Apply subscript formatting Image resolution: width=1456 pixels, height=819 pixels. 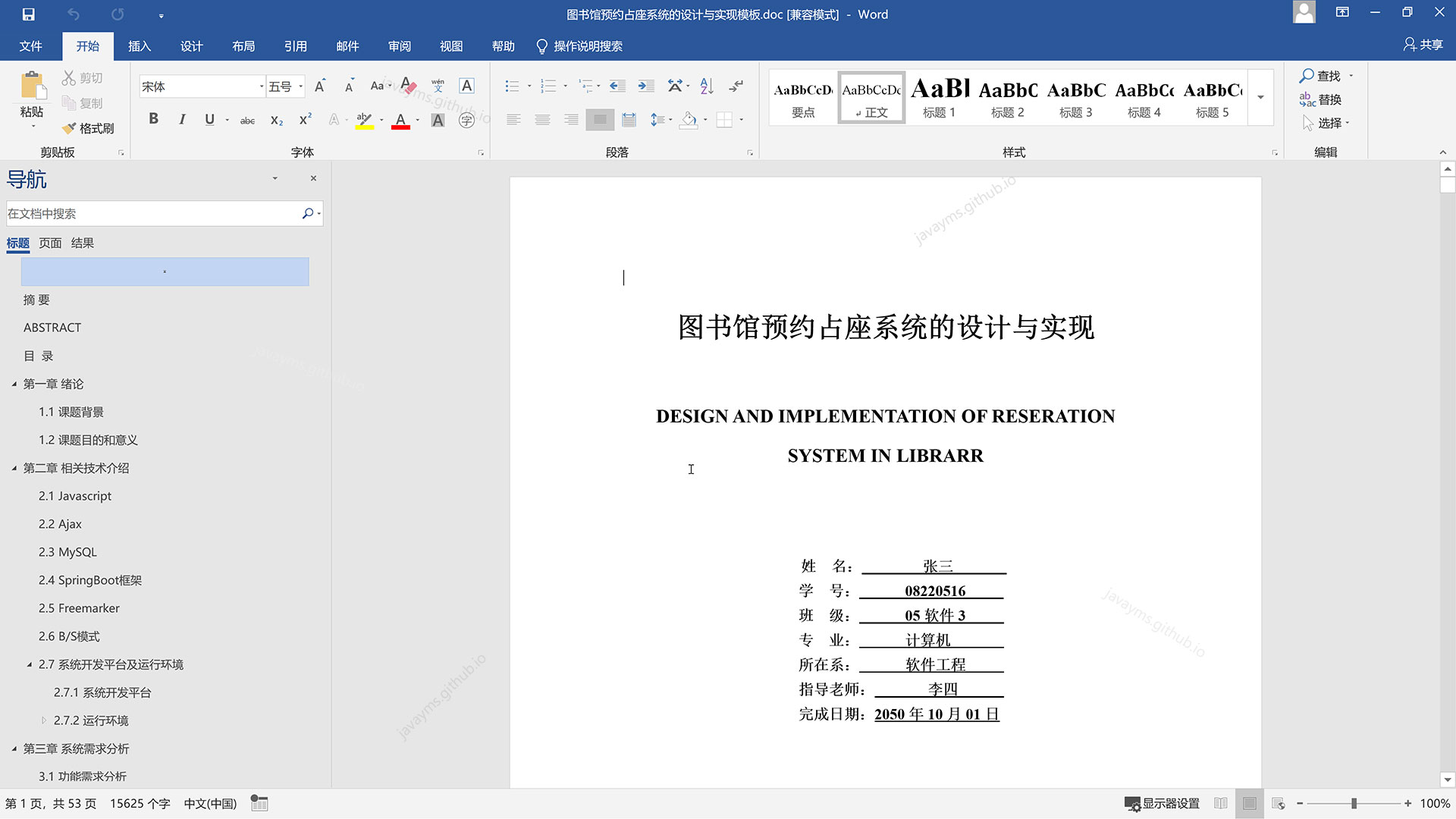pos(277,120)
